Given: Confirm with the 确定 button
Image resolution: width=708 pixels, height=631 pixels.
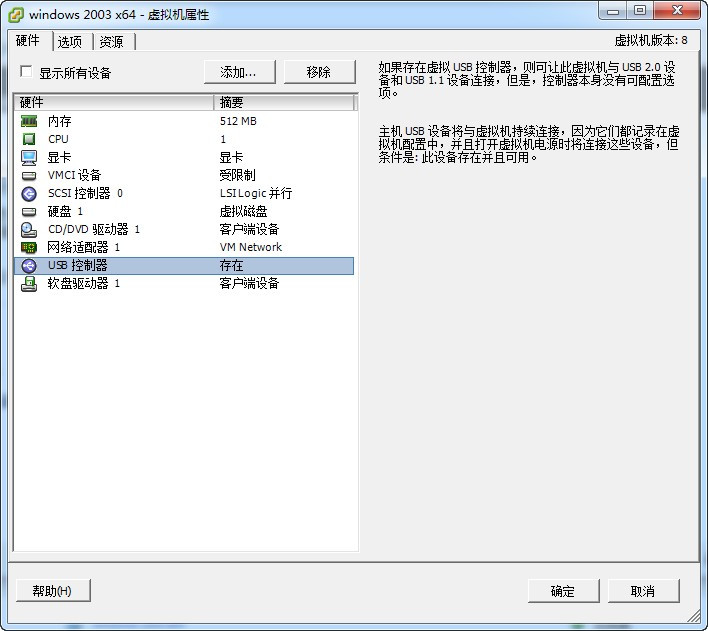Looking at the screenshot, I should (x=563, y=591).
